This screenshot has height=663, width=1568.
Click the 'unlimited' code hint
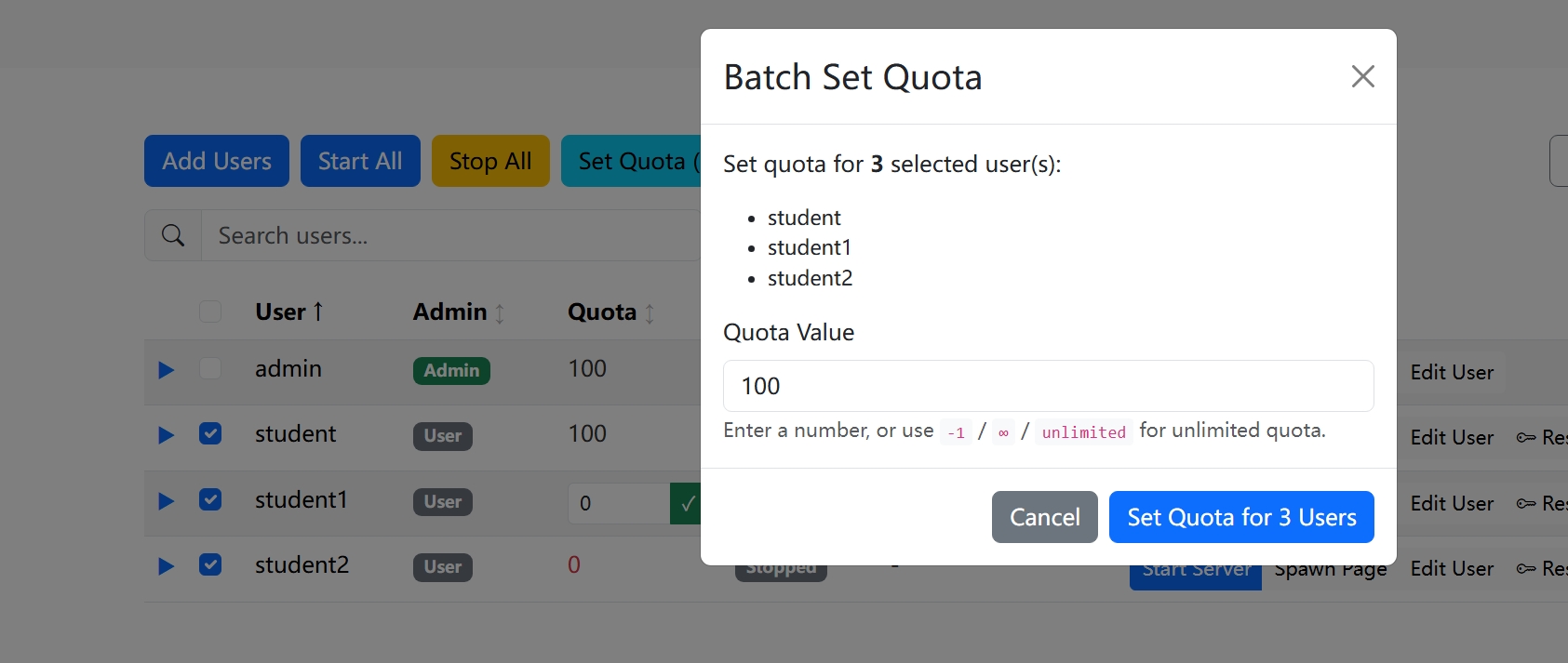[1083, 431]
